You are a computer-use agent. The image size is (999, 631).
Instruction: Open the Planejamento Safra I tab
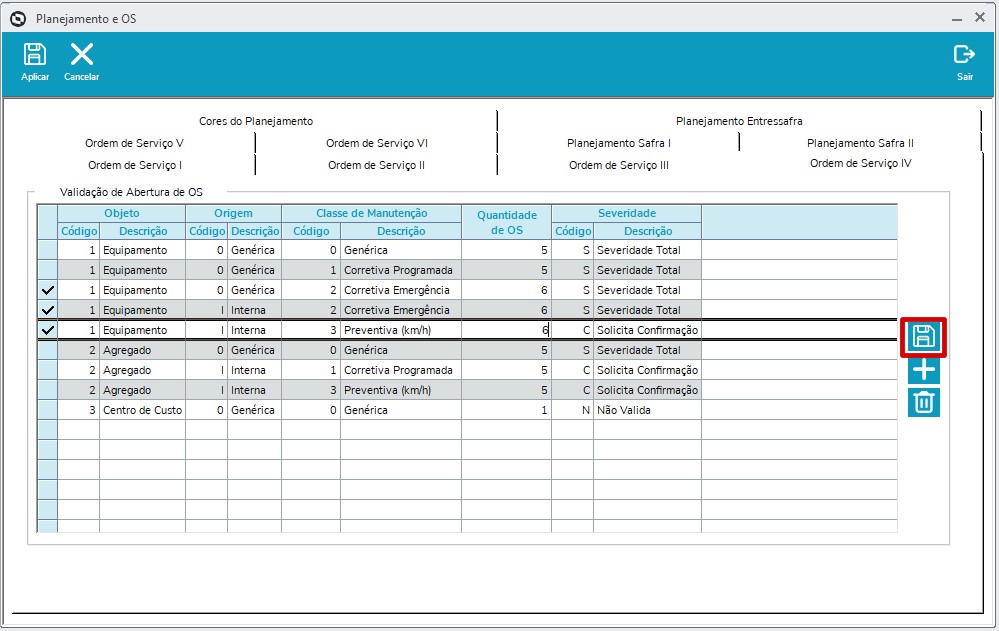point(619,143)
